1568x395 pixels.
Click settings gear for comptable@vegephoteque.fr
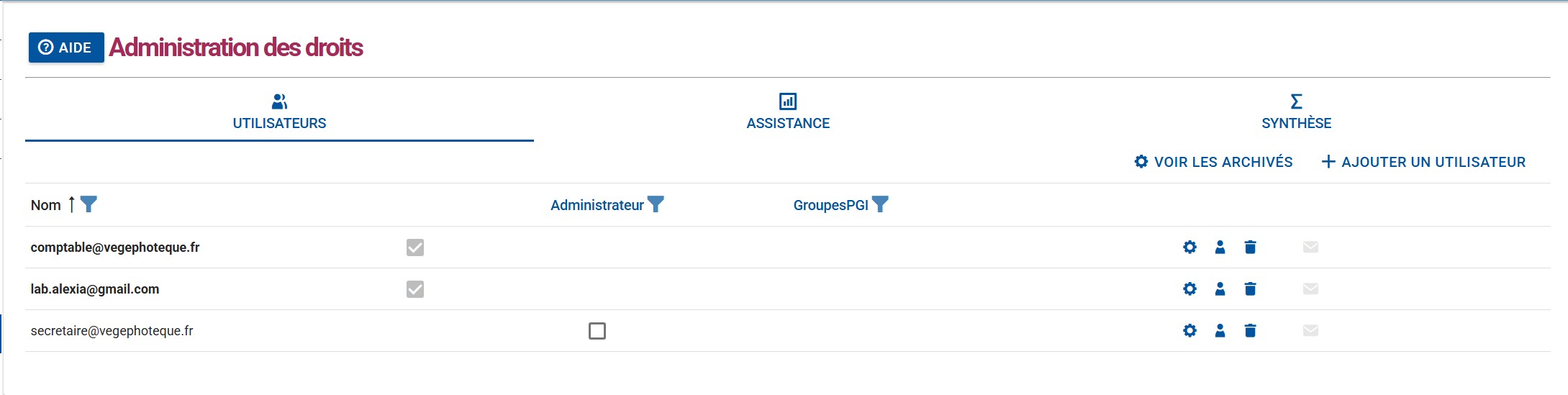[x=1189, y=248]
